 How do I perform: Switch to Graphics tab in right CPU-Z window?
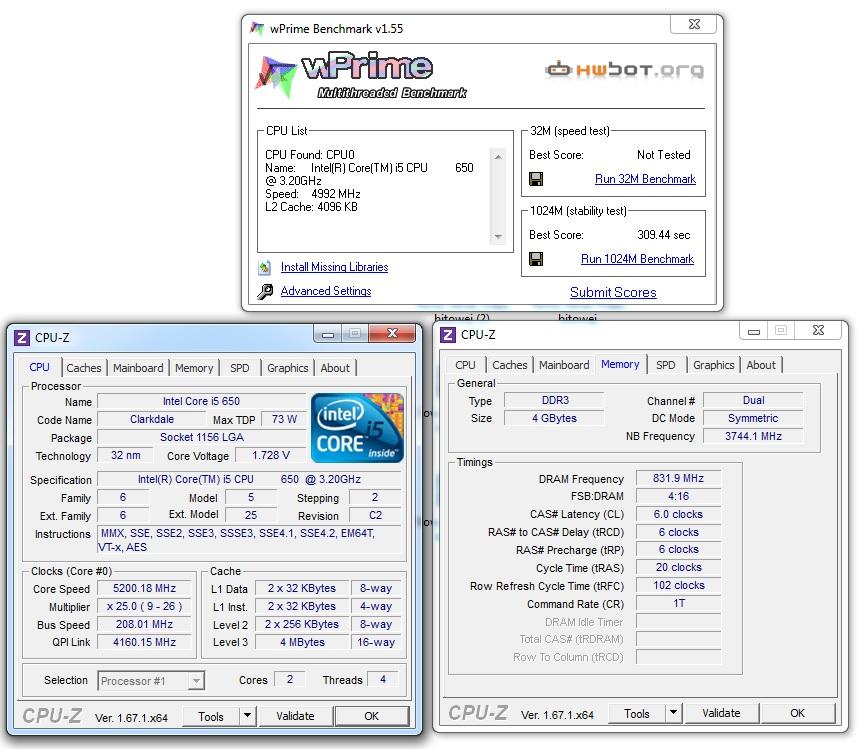click(714, 365)
